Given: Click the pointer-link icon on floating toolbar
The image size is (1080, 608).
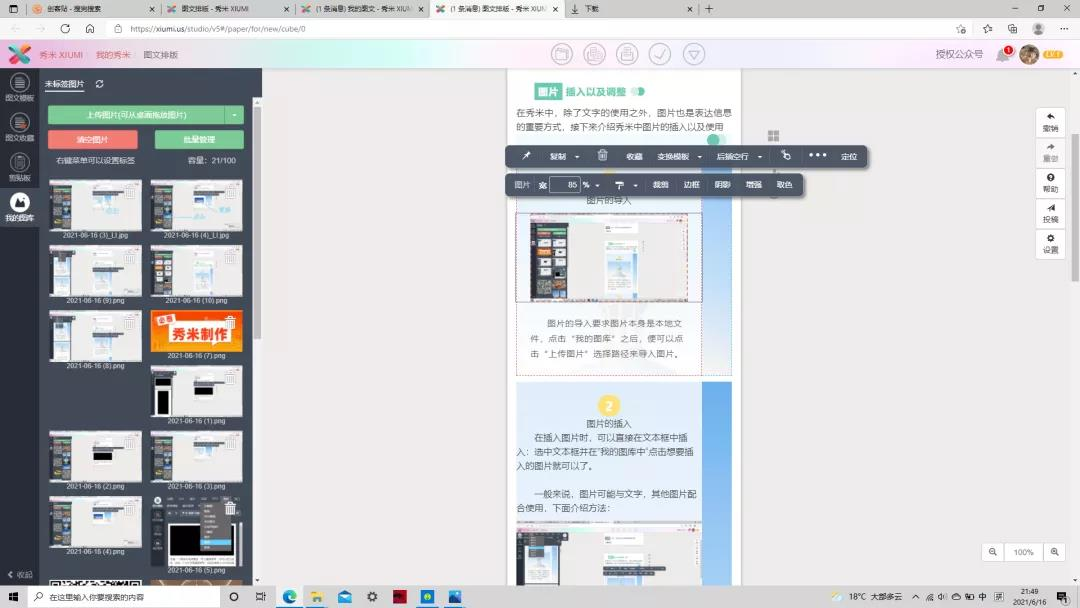Looking at the screenshot, I should coord(786,156).
